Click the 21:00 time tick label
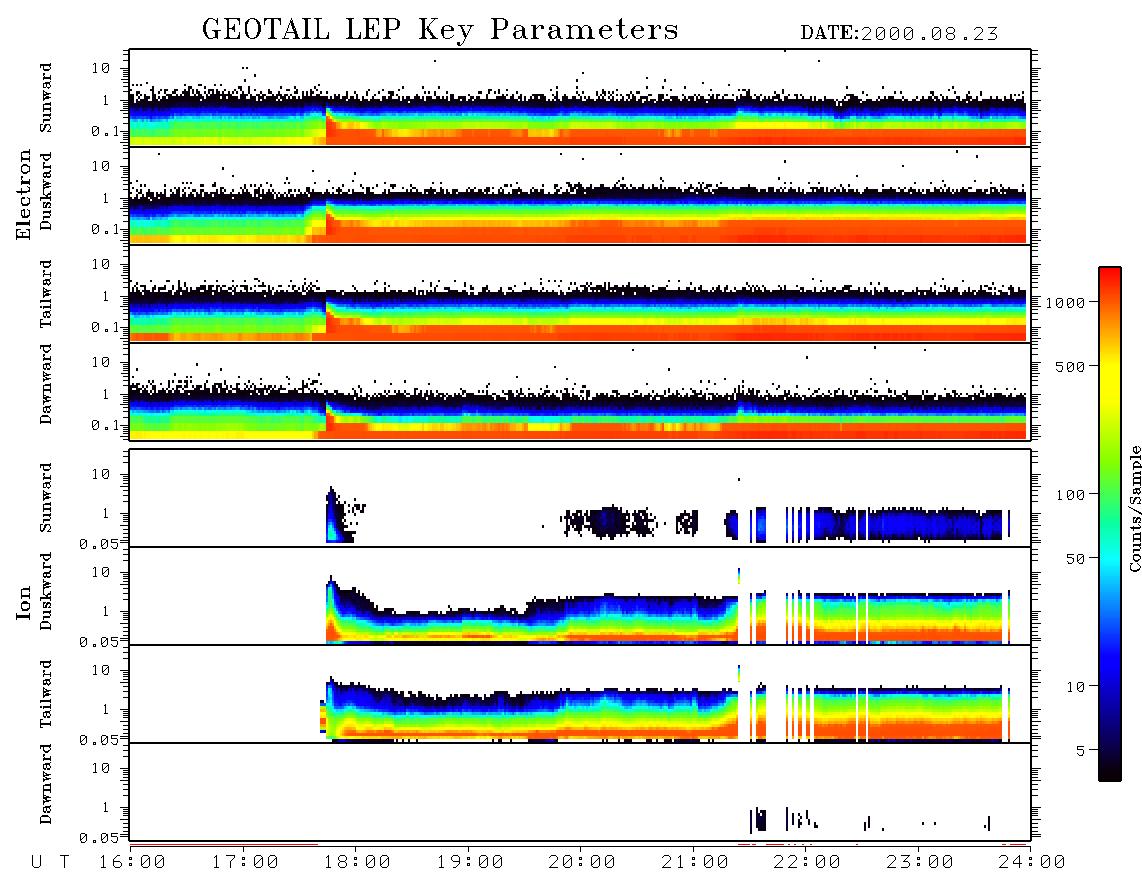1142x880 pixels. point(695,862)
